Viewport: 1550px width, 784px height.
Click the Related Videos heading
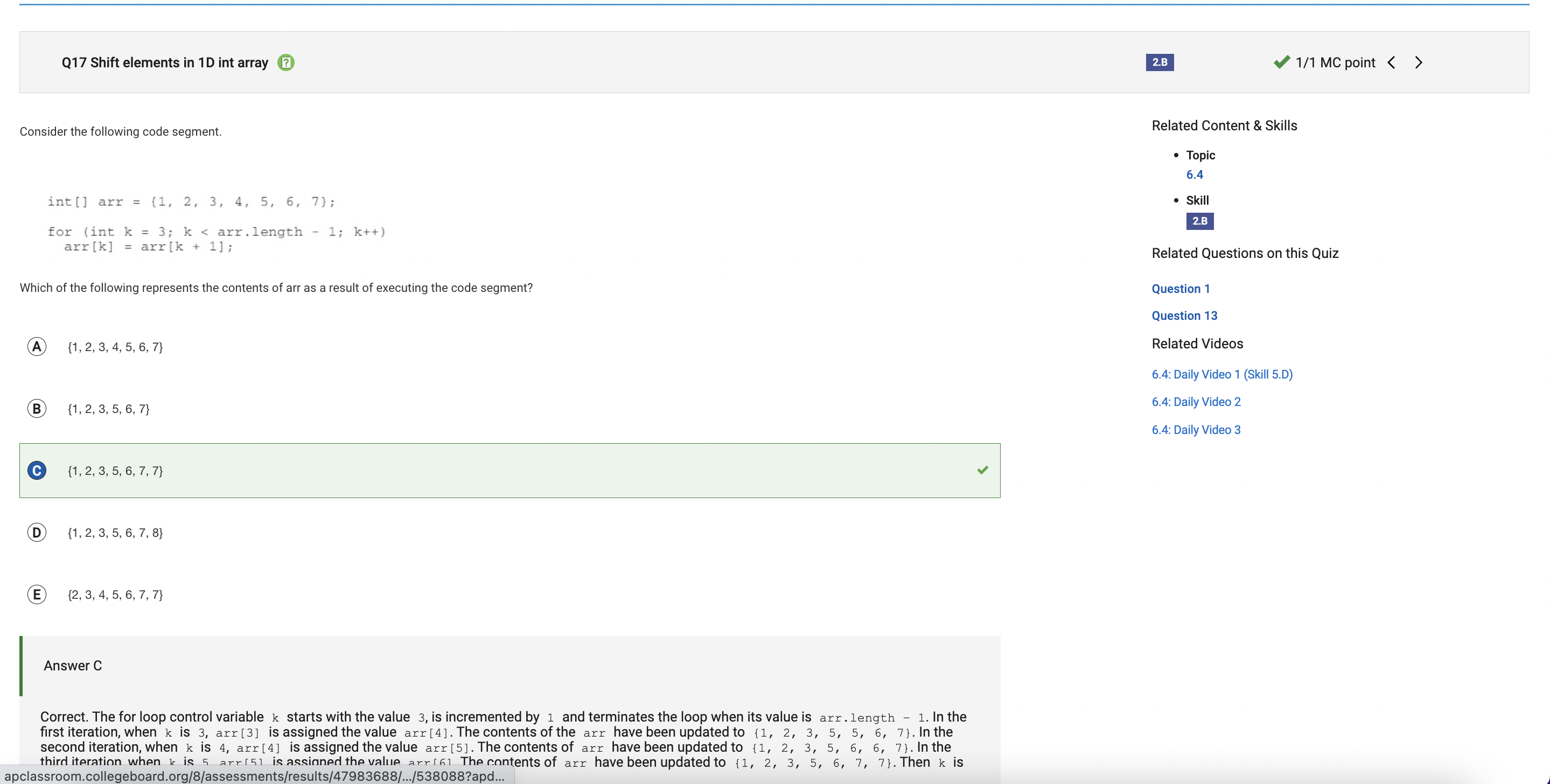1197,344
